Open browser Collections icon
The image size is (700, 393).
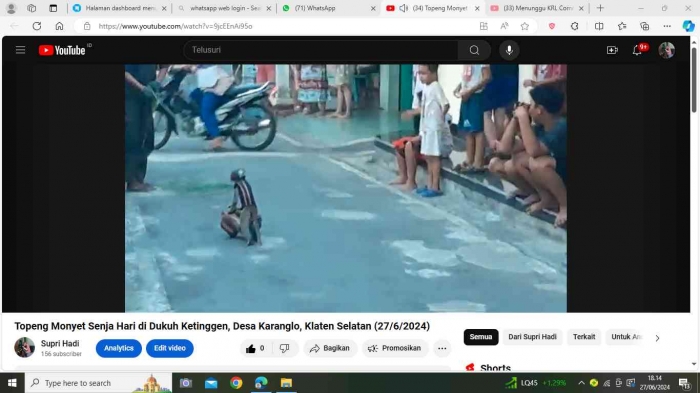[x=645, y=26]
